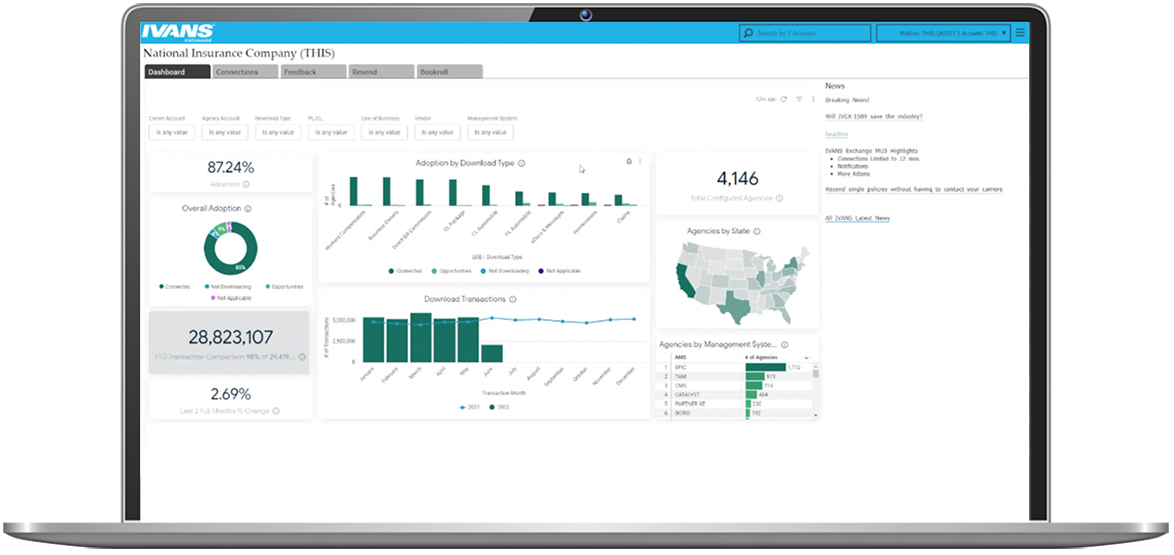Open the hamburger menu in the header
This screenshot has width=1174, height=555.
[1022, 33]
